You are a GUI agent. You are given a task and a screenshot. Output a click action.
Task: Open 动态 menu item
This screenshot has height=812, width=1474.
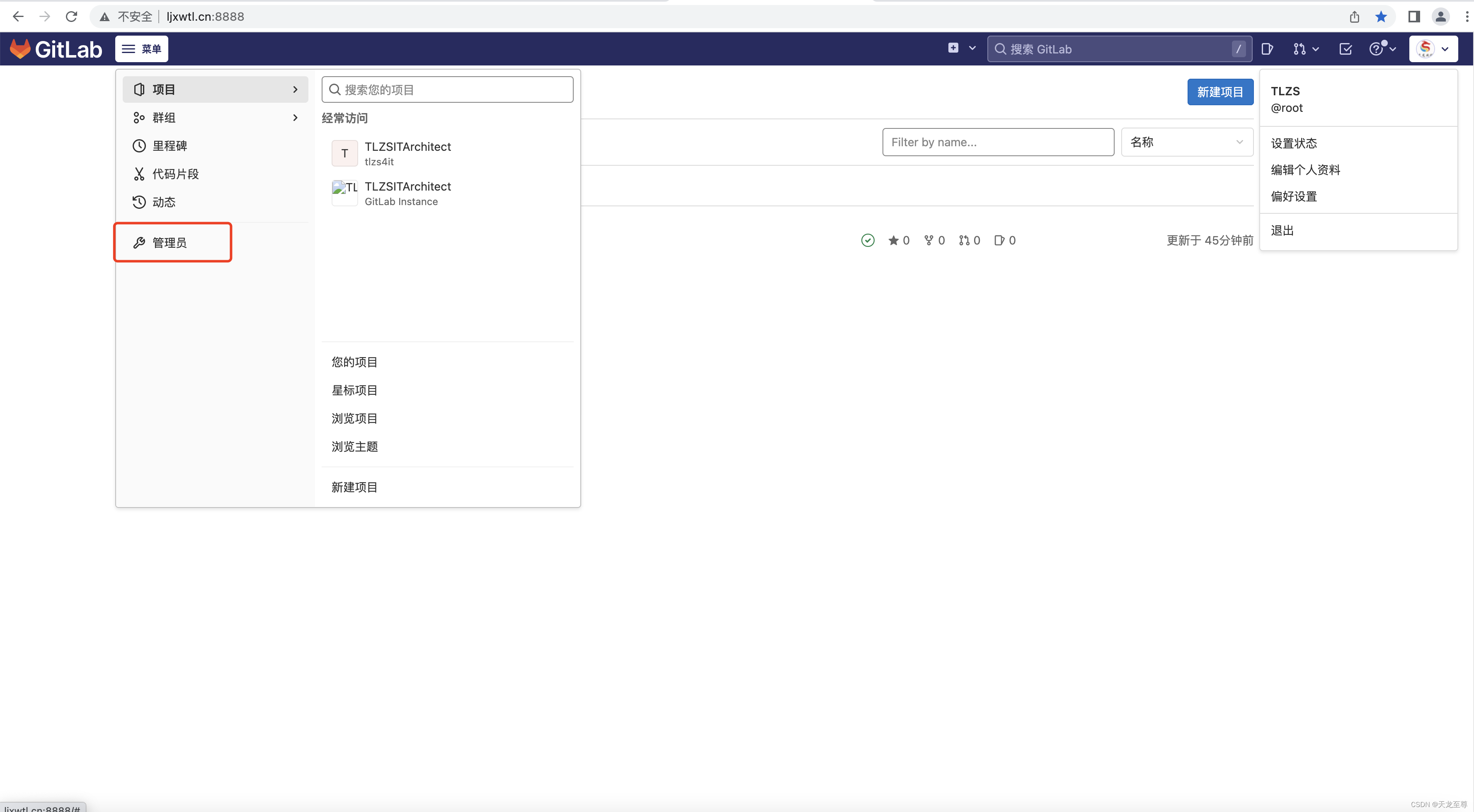[215, 202]
